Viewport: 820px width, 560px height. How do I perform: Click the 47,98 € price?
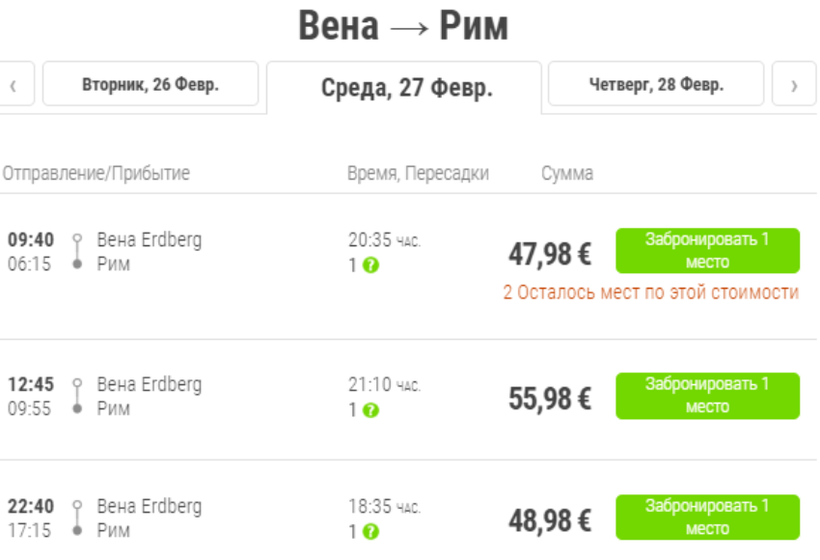[x=550, y=254]
